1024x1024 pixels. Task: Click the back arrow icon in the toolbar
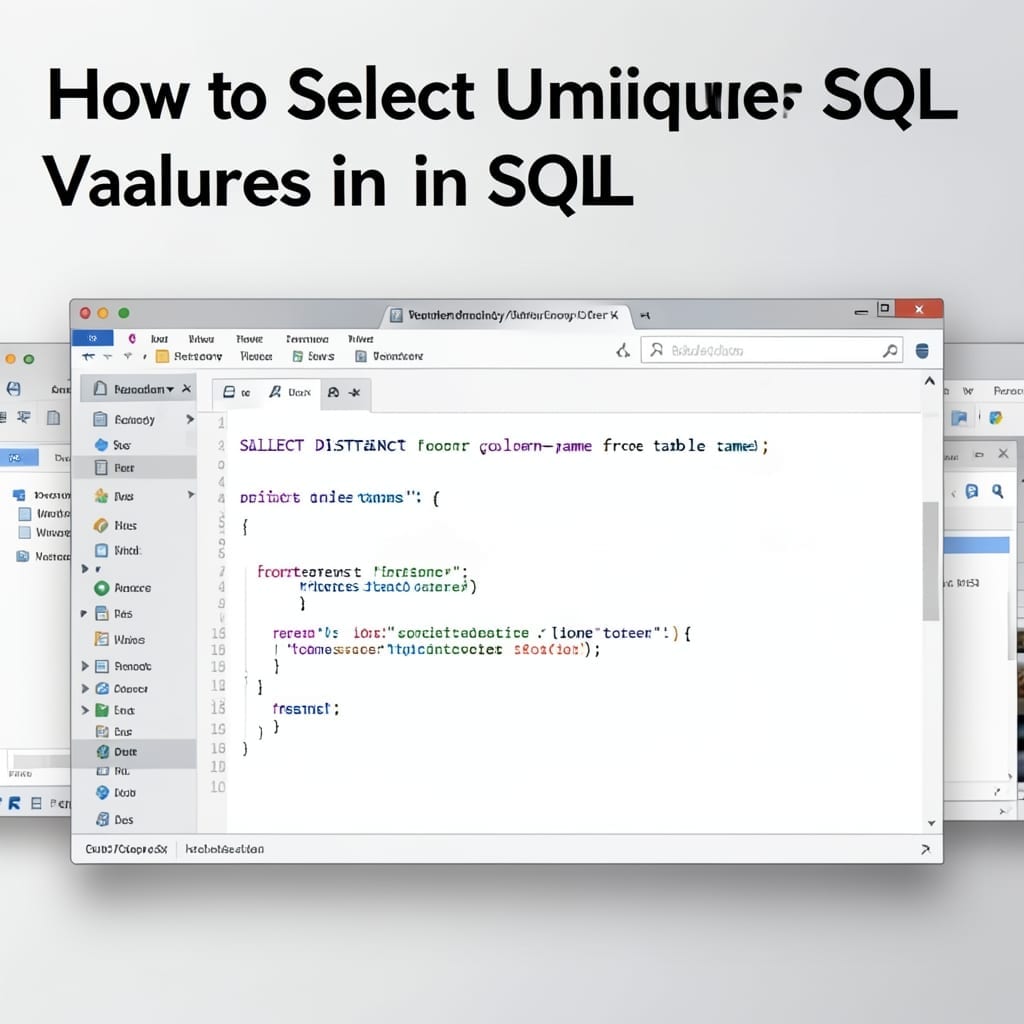pyautogui.click(x=88, y=356)
